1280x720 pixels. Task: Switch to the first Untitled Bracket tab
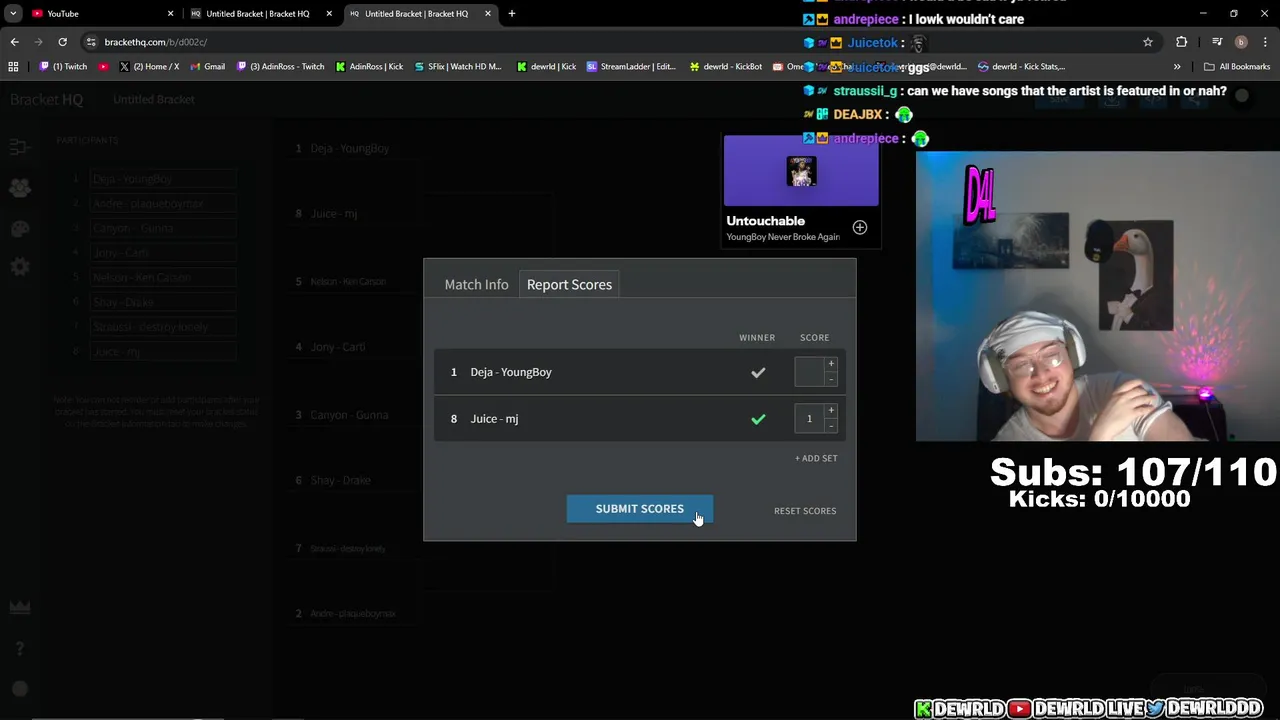pyautogui.click(x=257, y=14)
